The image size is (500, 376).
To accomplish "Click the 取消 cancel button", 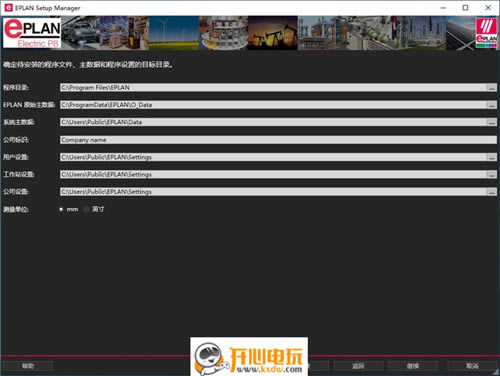I will [472, 366].
